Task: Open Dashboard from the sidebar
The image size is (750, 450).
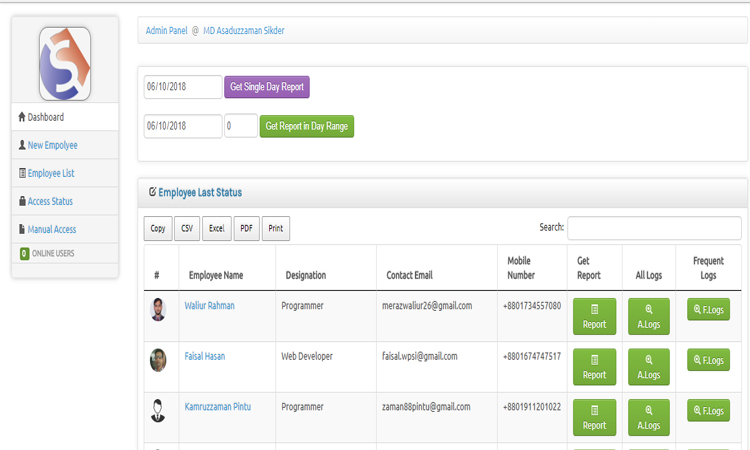Action: [46, 117]
